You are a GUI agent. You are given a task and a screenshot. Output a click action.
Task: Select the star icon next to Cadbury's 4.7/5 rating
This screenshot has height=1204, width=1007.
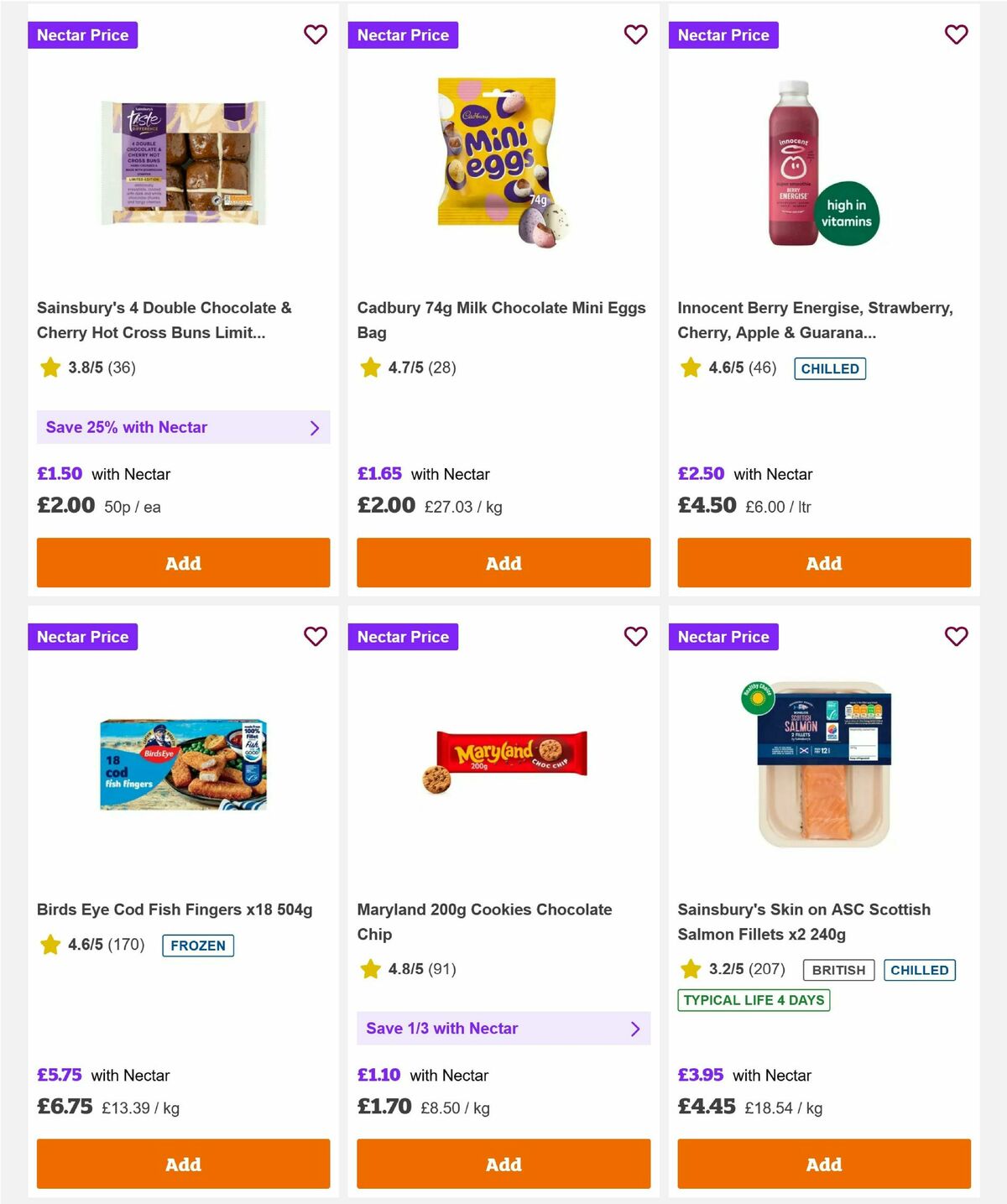[370, 367]
